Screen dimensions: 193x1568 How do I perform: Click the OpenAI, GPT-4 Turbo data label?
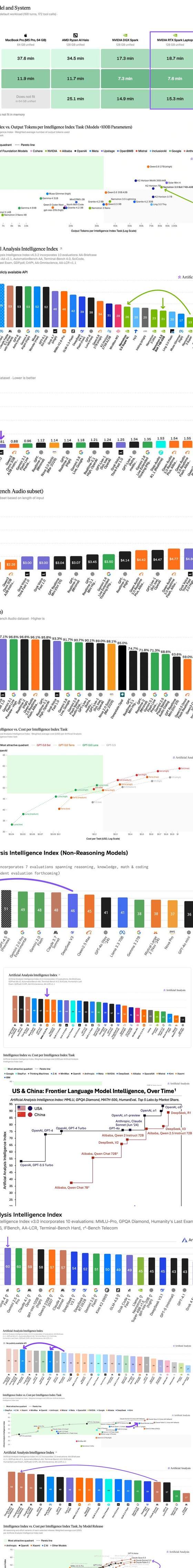[x=71, y=1128]
